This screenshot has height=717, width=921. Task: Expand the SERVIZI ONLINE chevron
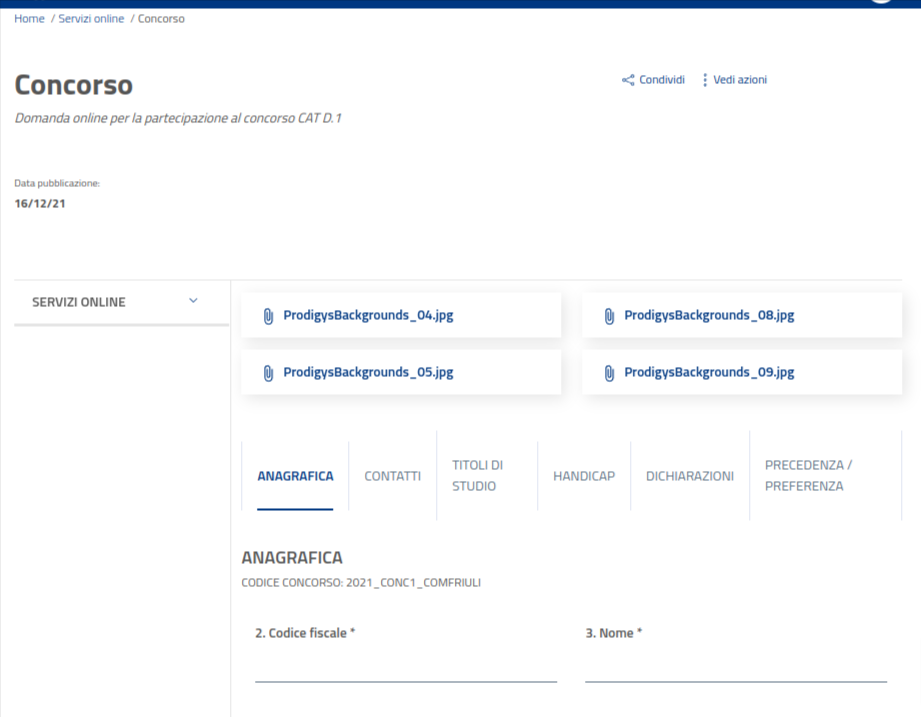click(x=193, y=301)
